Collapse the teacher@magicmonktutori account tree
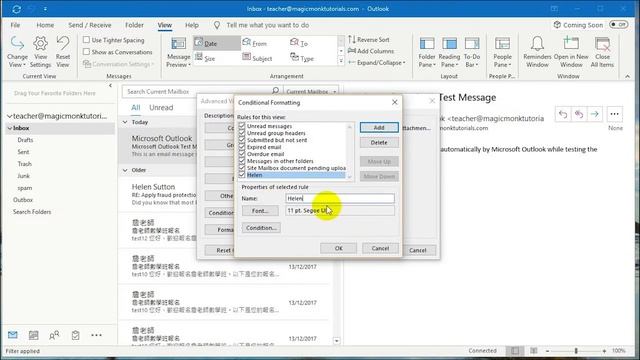 tap(9, 116)
